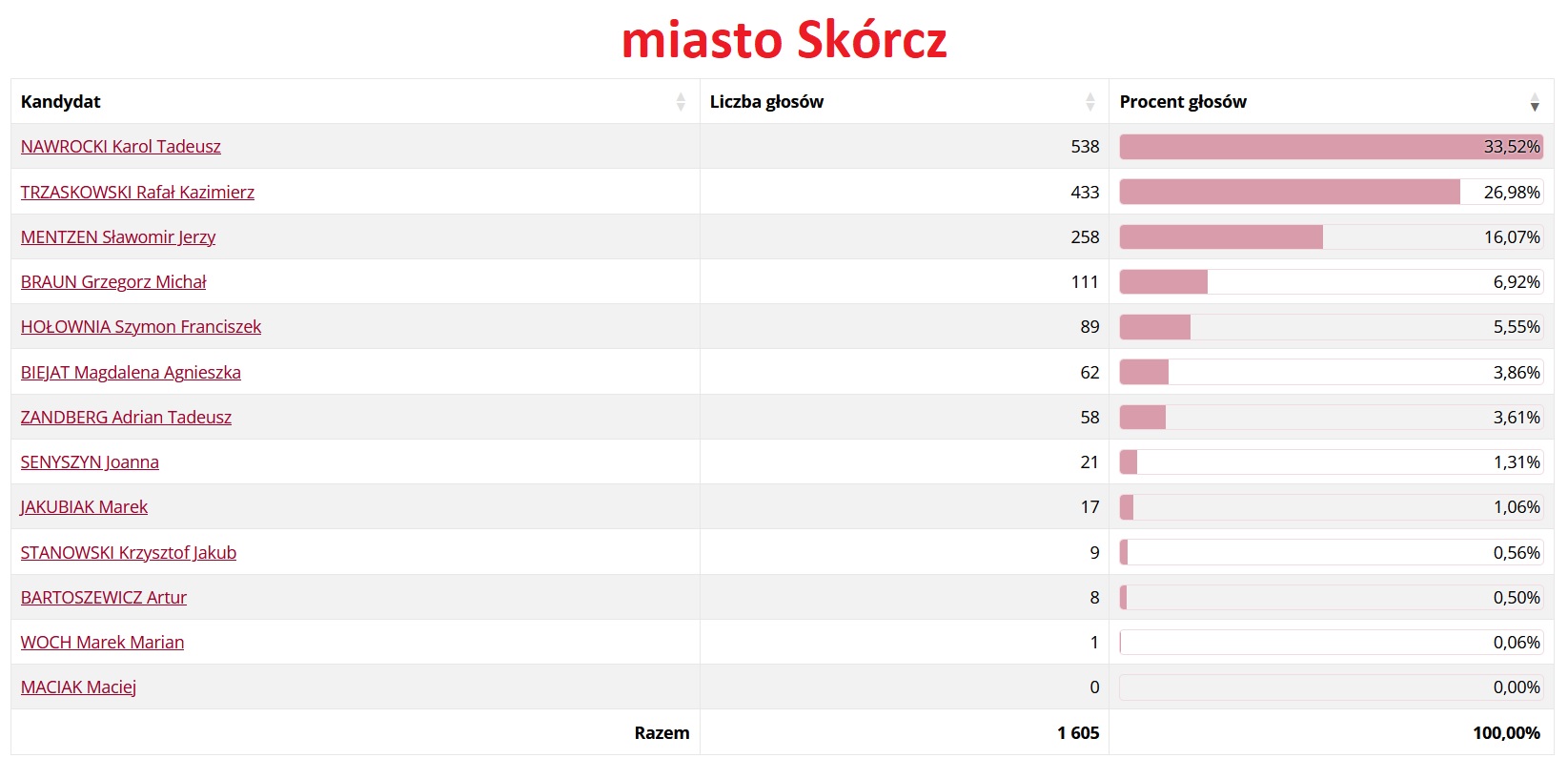Click the Liczba głosów header label

766,102
